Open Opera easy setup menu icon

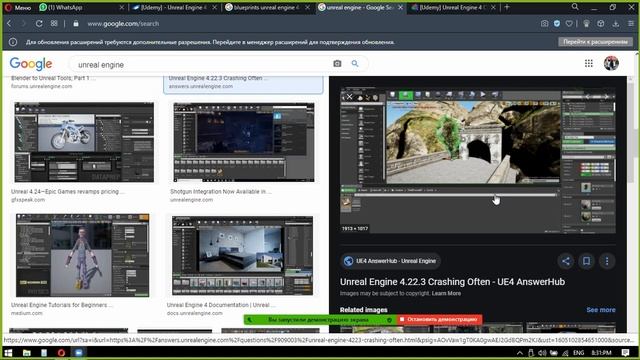631,24
